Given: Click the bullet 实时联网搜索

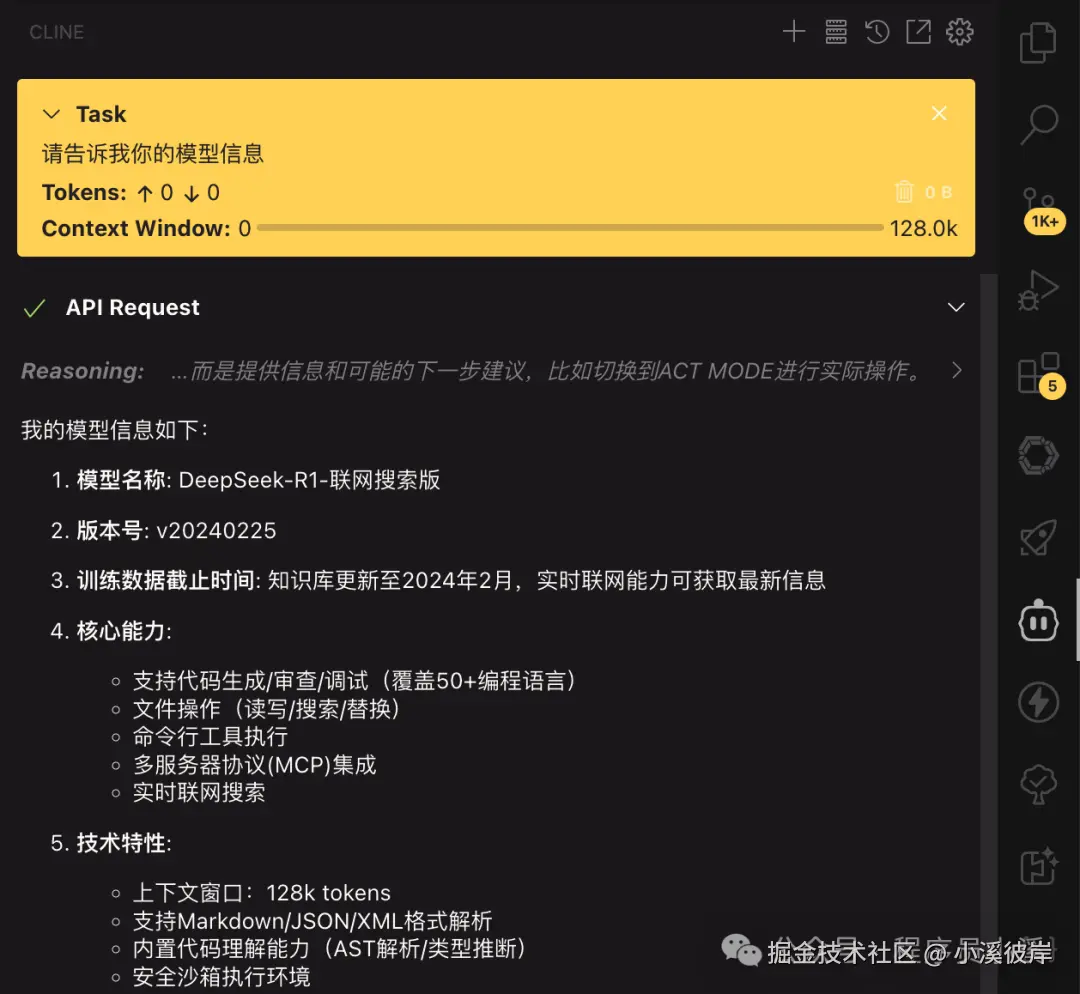Looking at the screenshot, I should coord(198,792).
